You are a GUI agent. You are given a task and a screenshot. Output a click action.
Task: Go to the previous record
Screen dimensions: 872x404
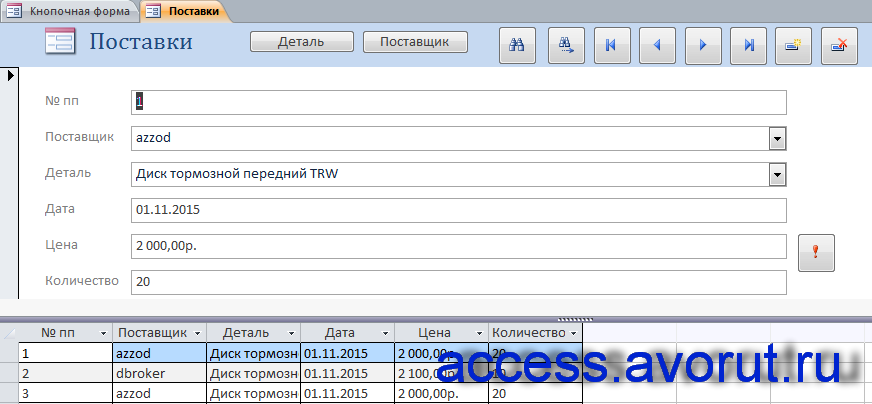(x=658, y=45)
